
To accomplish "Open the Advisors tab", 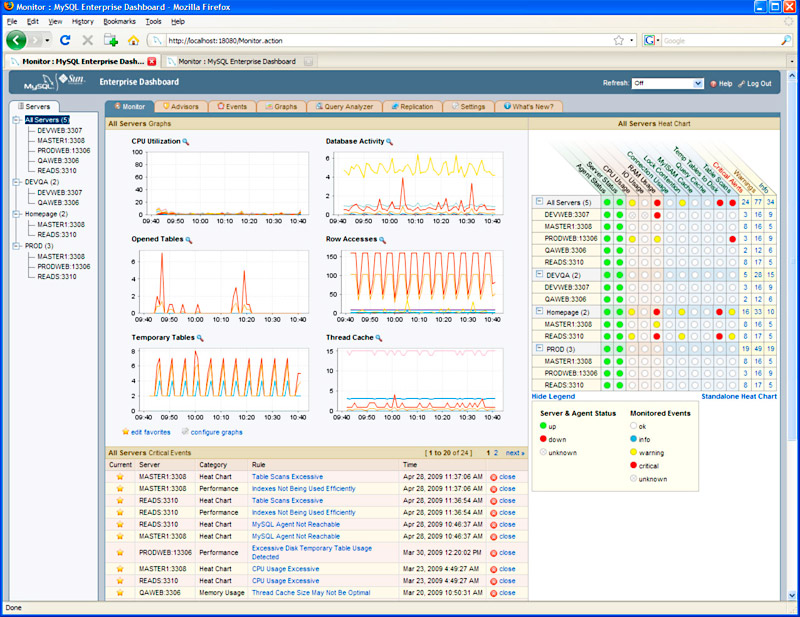I will coord(181,106).
